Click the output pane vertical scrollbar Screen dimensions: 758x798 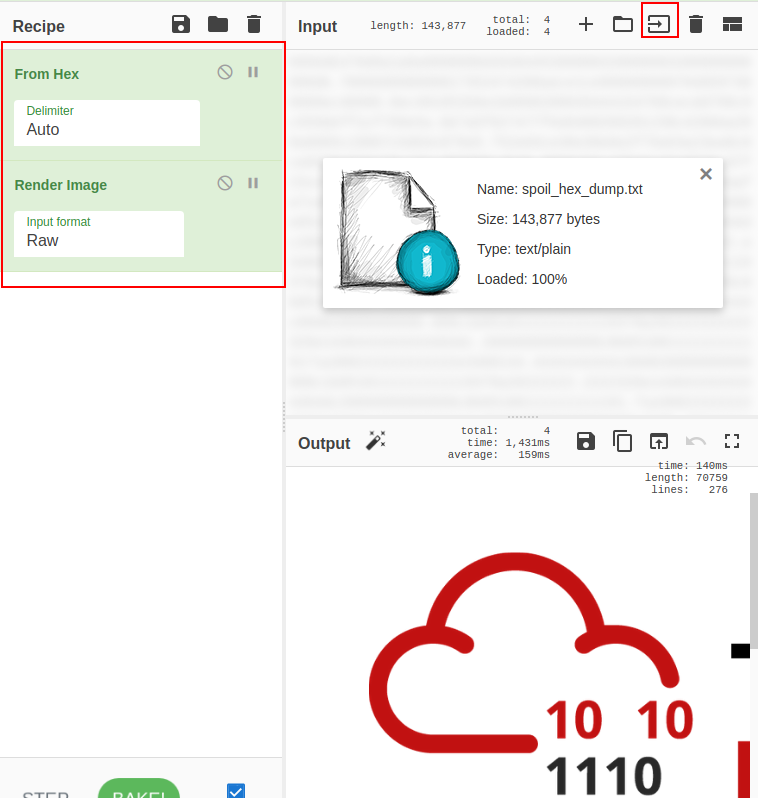point(753,570)
